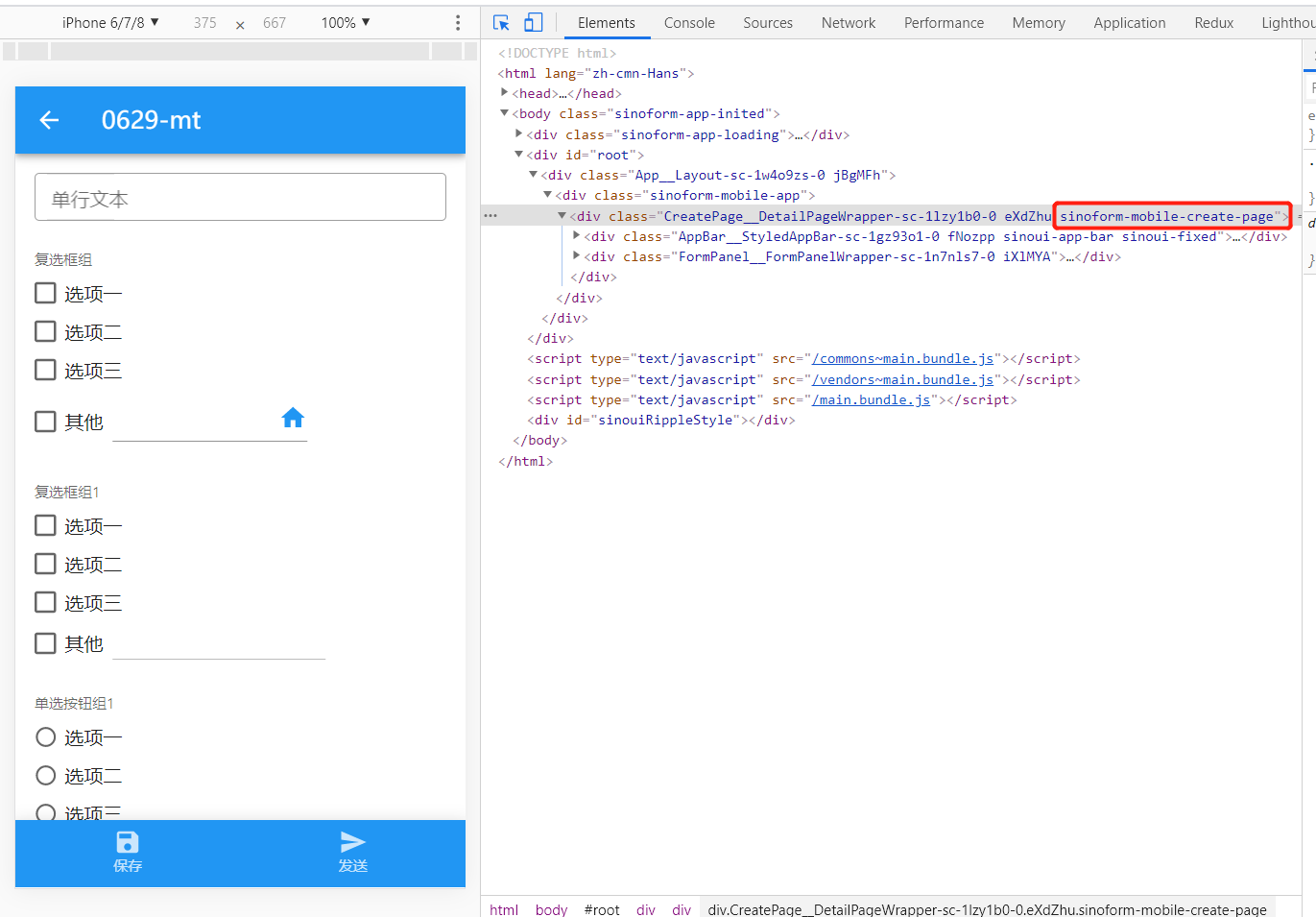Open the 100% zoom dropdown
Viewport: 1316px width, 917px height.
click(x=346, y=23)
